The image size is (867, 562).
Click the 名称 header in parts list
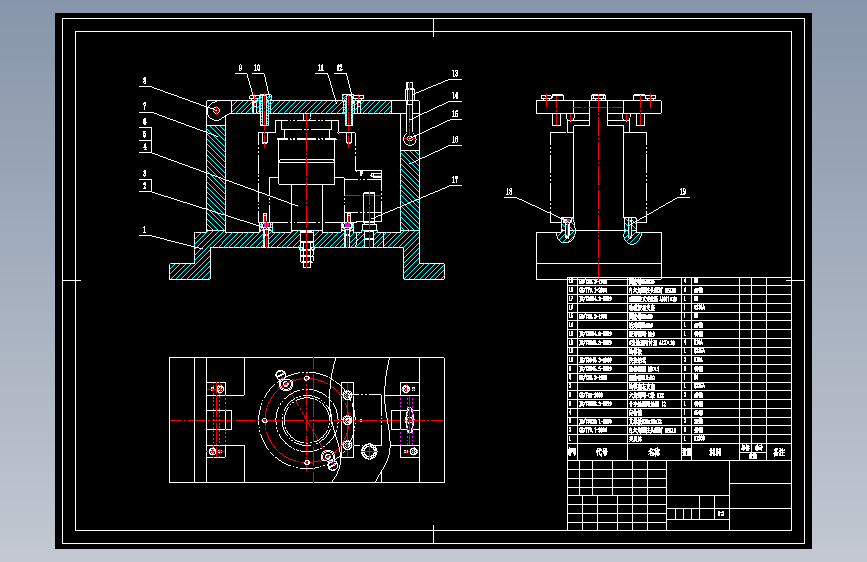(x=654, y=452)
